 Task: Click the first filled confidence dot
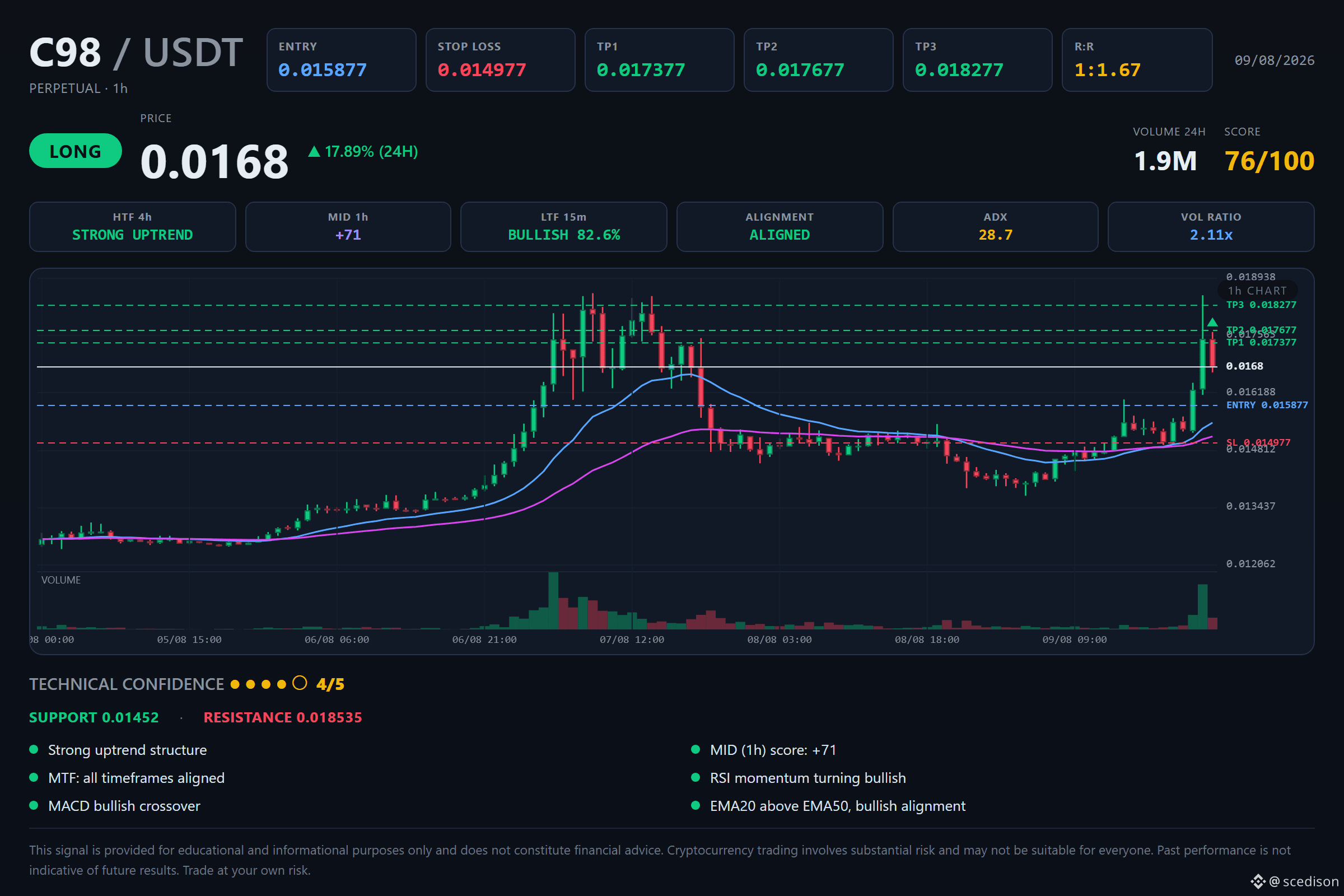pos(235,684)
